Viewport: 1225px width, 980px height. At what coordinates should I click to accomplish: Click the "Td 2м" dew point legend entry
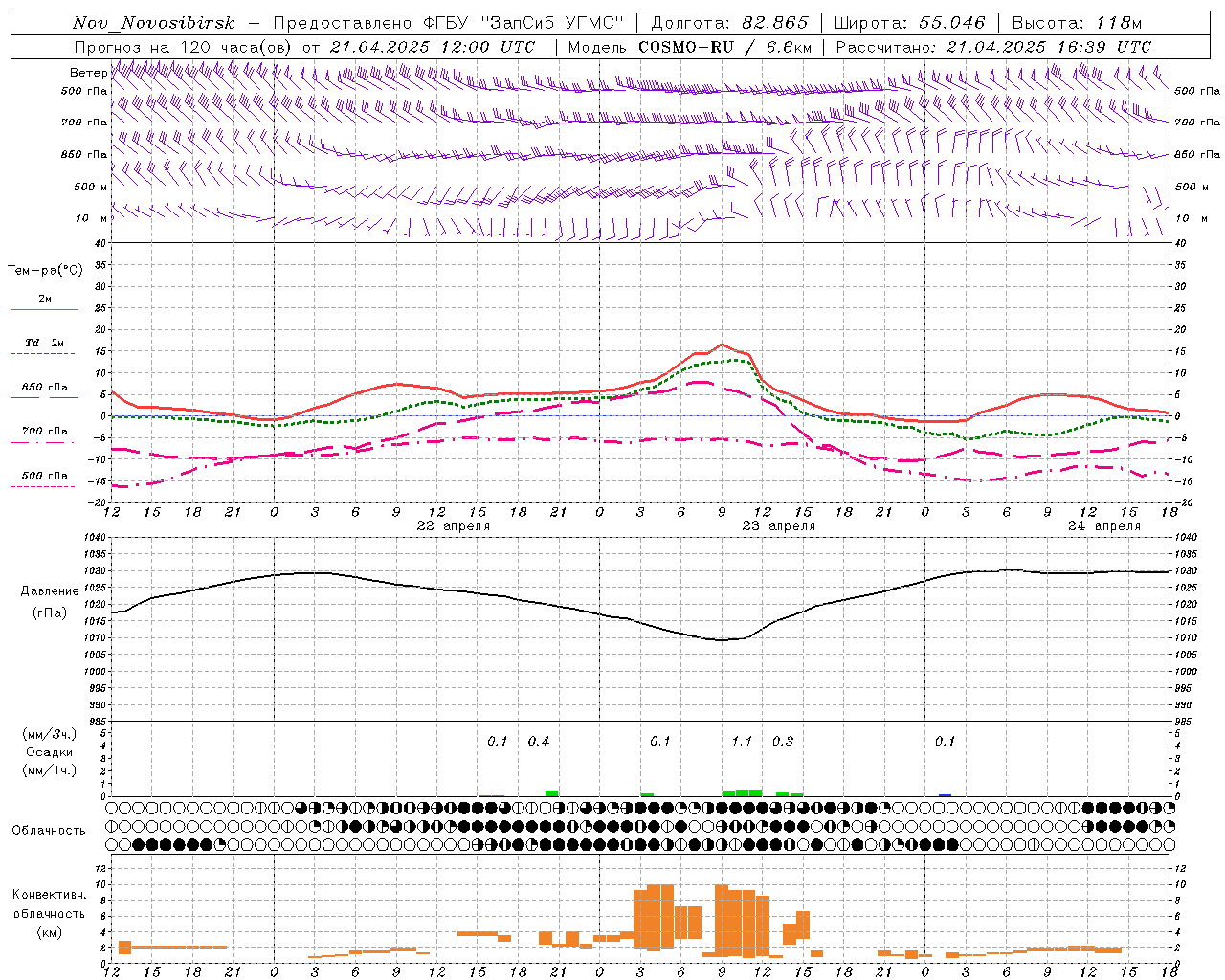44,343
